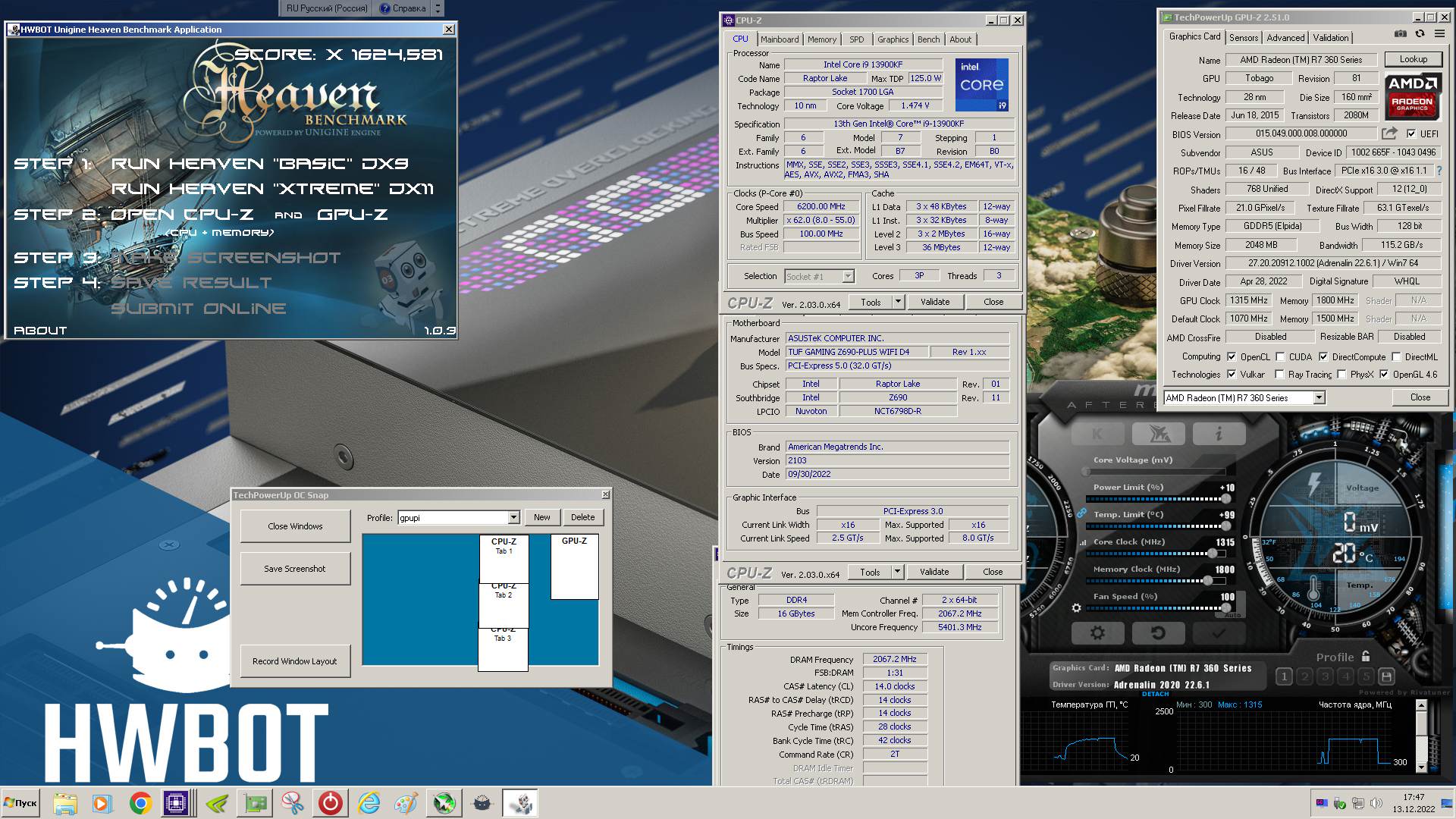This screenshot has height=819, width=1456.
Task: Apply Afterburner settings with the checkmark button
Action: tap(1219, 632)
